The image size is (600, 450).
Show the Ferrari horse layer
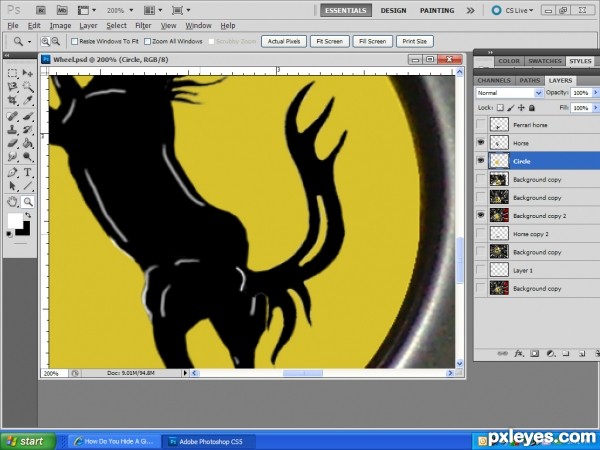pos(481,124)
